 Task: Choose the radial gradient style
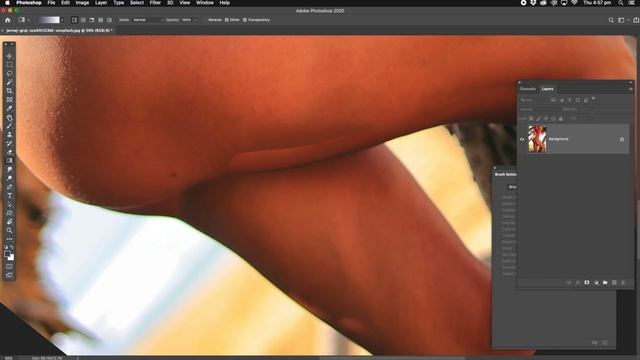click(x=83, y=20)
